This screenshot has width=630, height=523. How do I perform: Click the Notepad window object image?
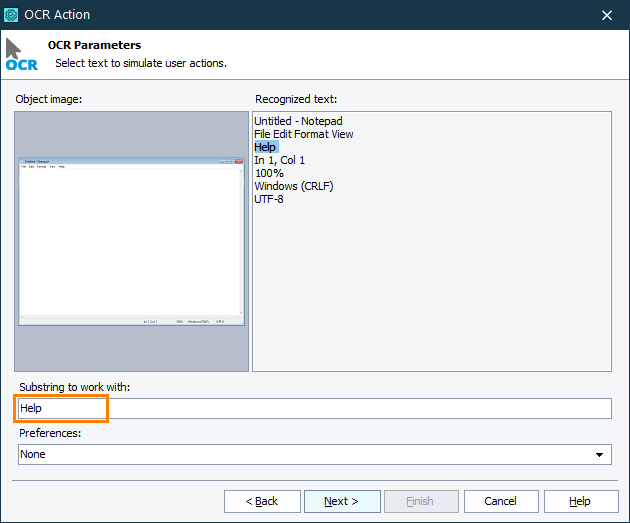[x=131, y=242]
